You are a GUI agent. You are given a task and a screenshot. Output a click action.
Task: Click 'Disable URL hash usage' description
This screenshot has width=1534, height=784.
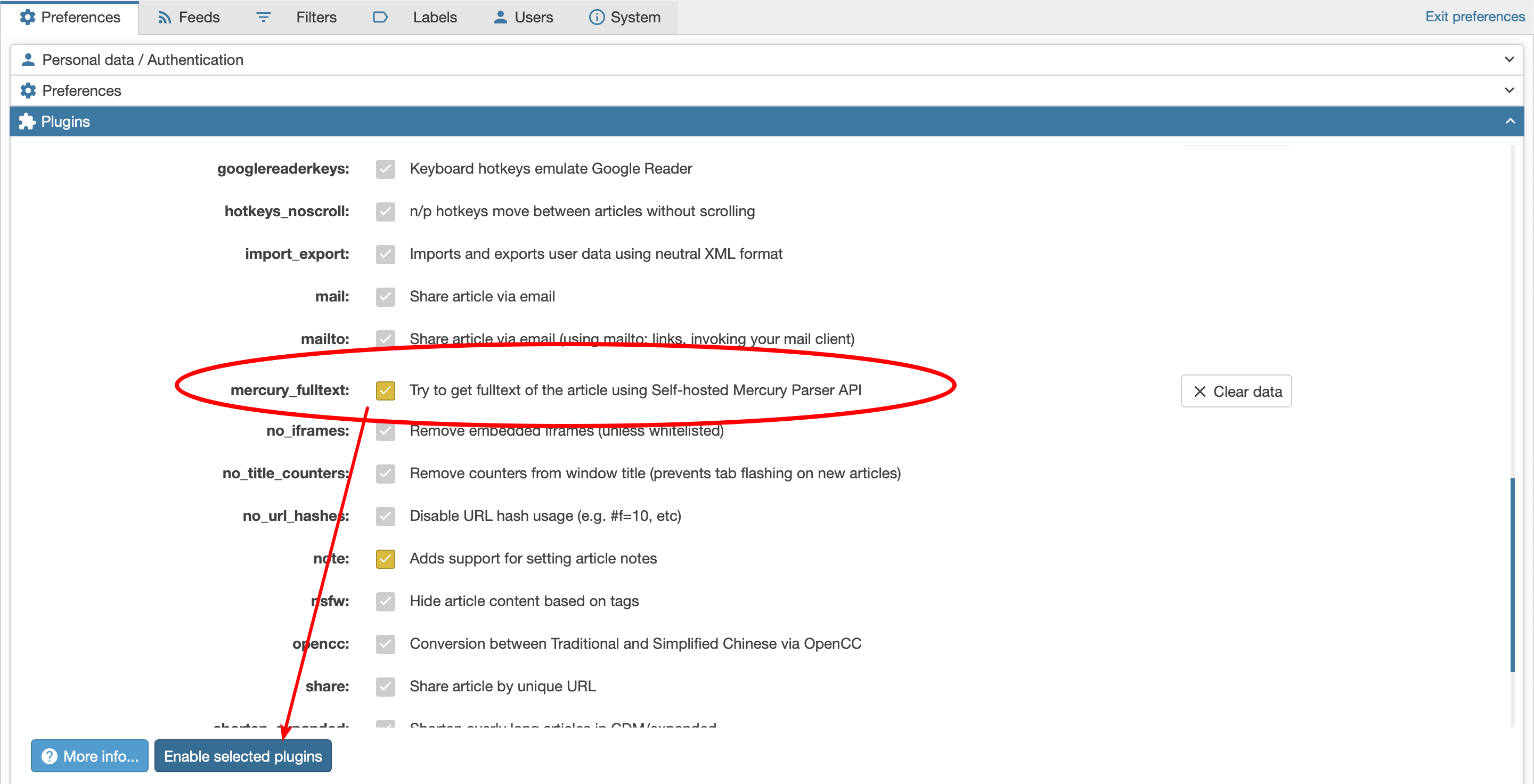[545, 516]
